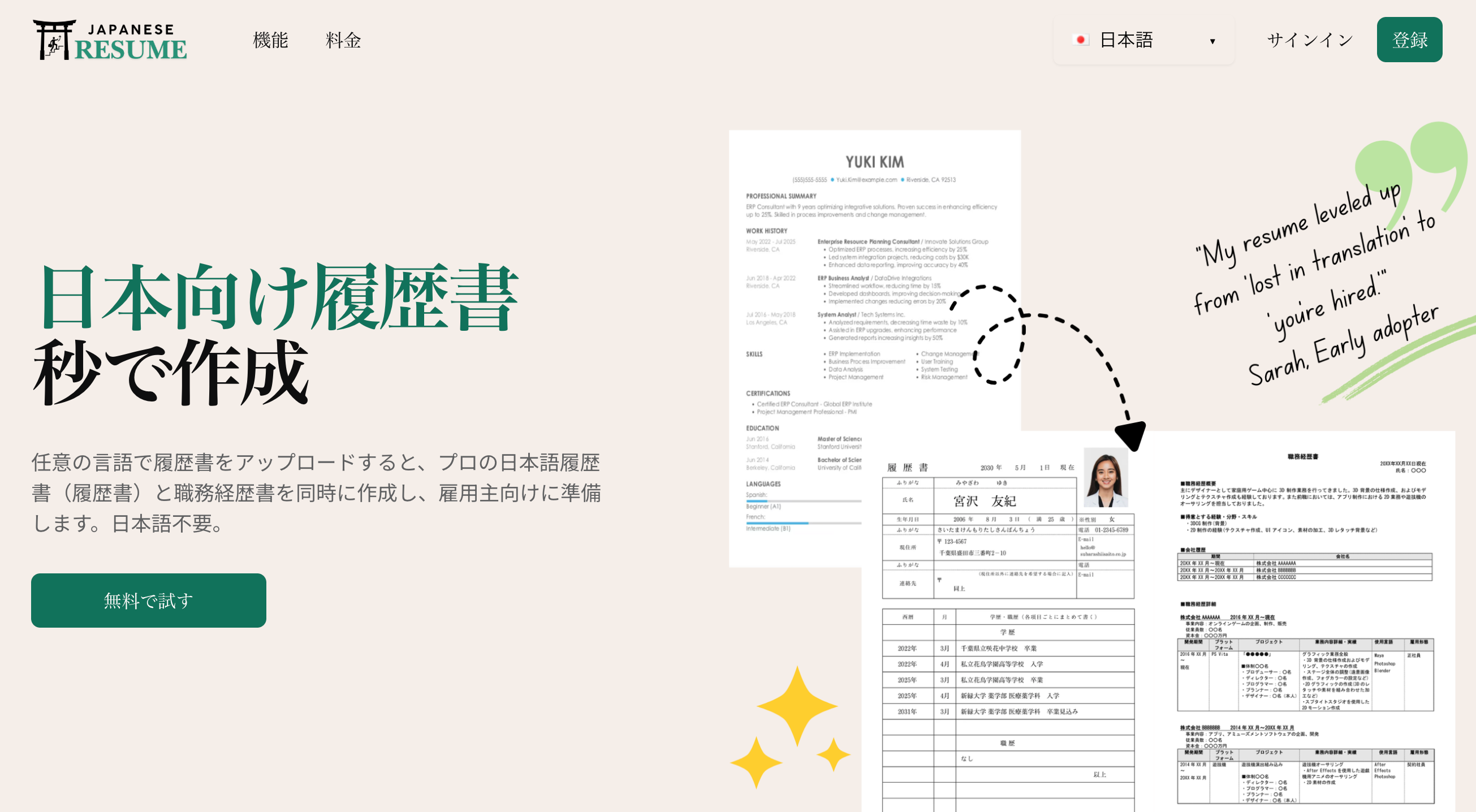Expand the 日本語 language dropdown
This screenshot has width=1476, height=812.
[x=1143, y=40]
